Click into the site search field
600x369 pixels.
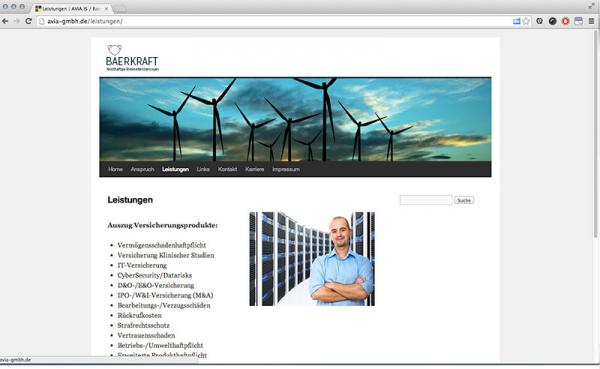[x=426, y=200]
